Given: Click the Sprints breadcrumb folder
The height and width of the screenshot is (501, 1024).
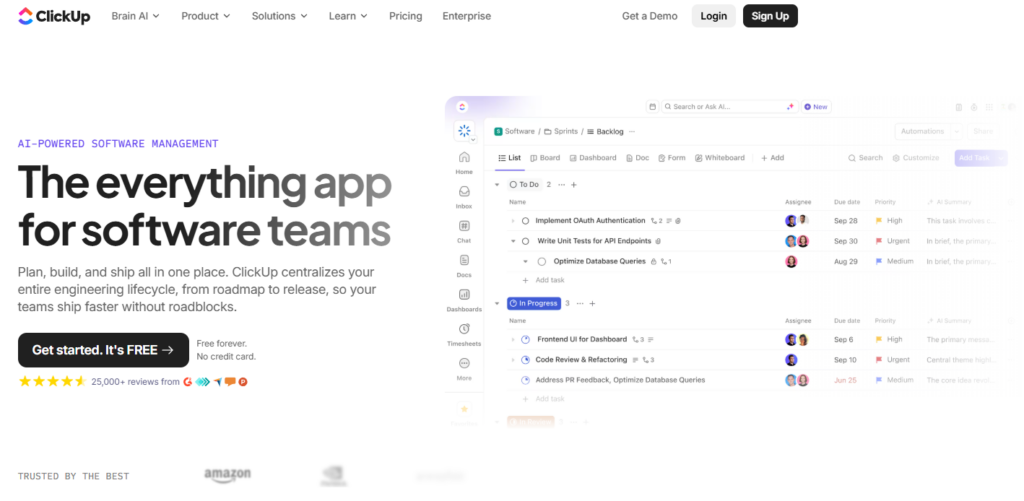Looking at the screenshot, I should [561, 131].
